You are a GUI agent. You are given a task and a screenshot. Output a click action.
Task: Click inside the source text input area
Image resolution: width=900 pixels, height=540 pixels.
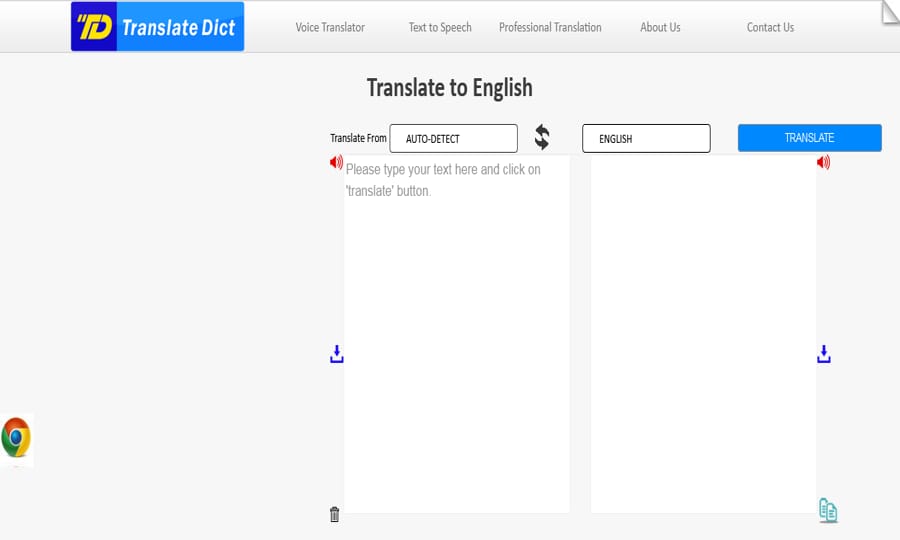click(x=457, y=334)
